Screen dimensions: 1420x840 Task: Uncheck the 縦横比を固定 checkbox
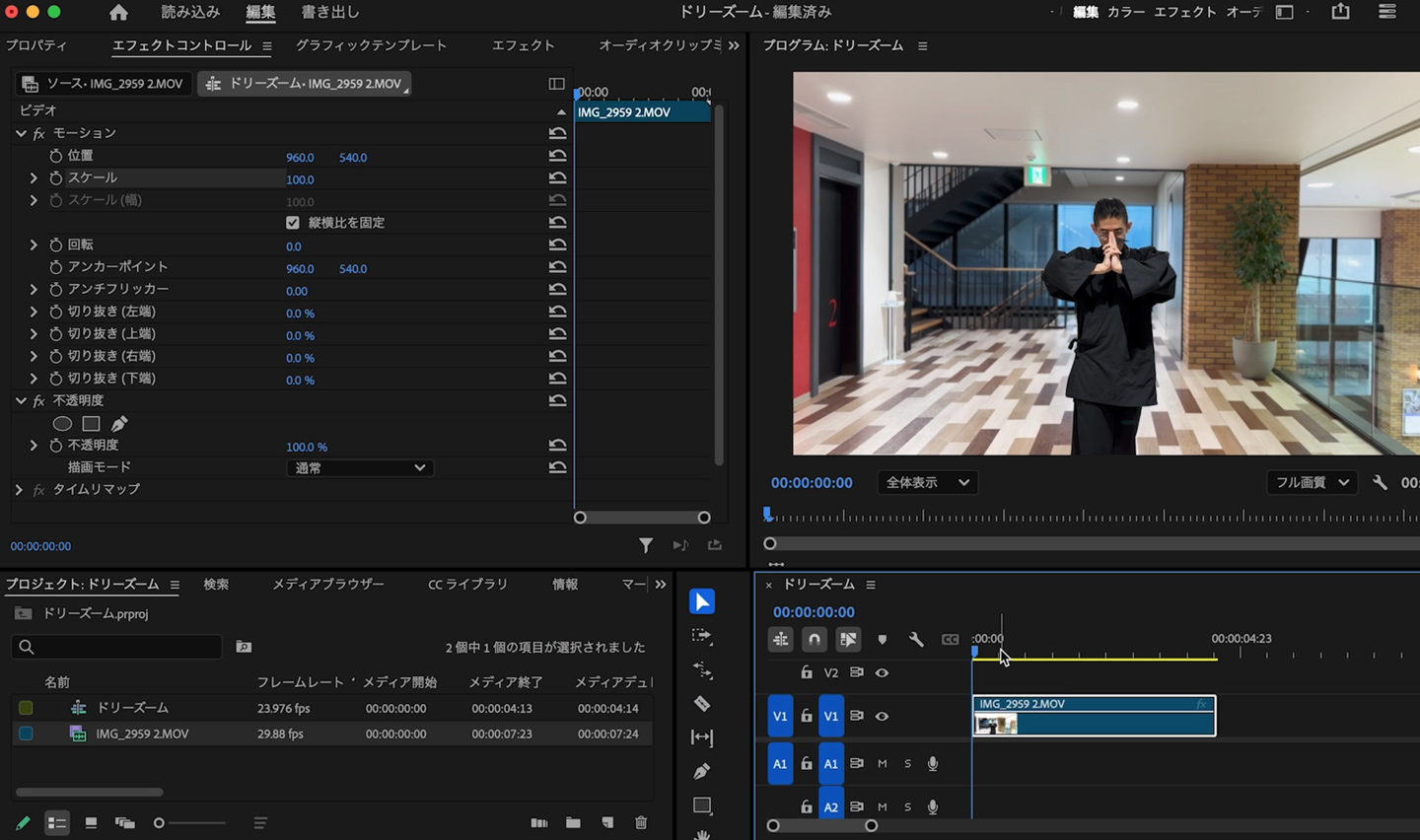[x=293, y=223]
